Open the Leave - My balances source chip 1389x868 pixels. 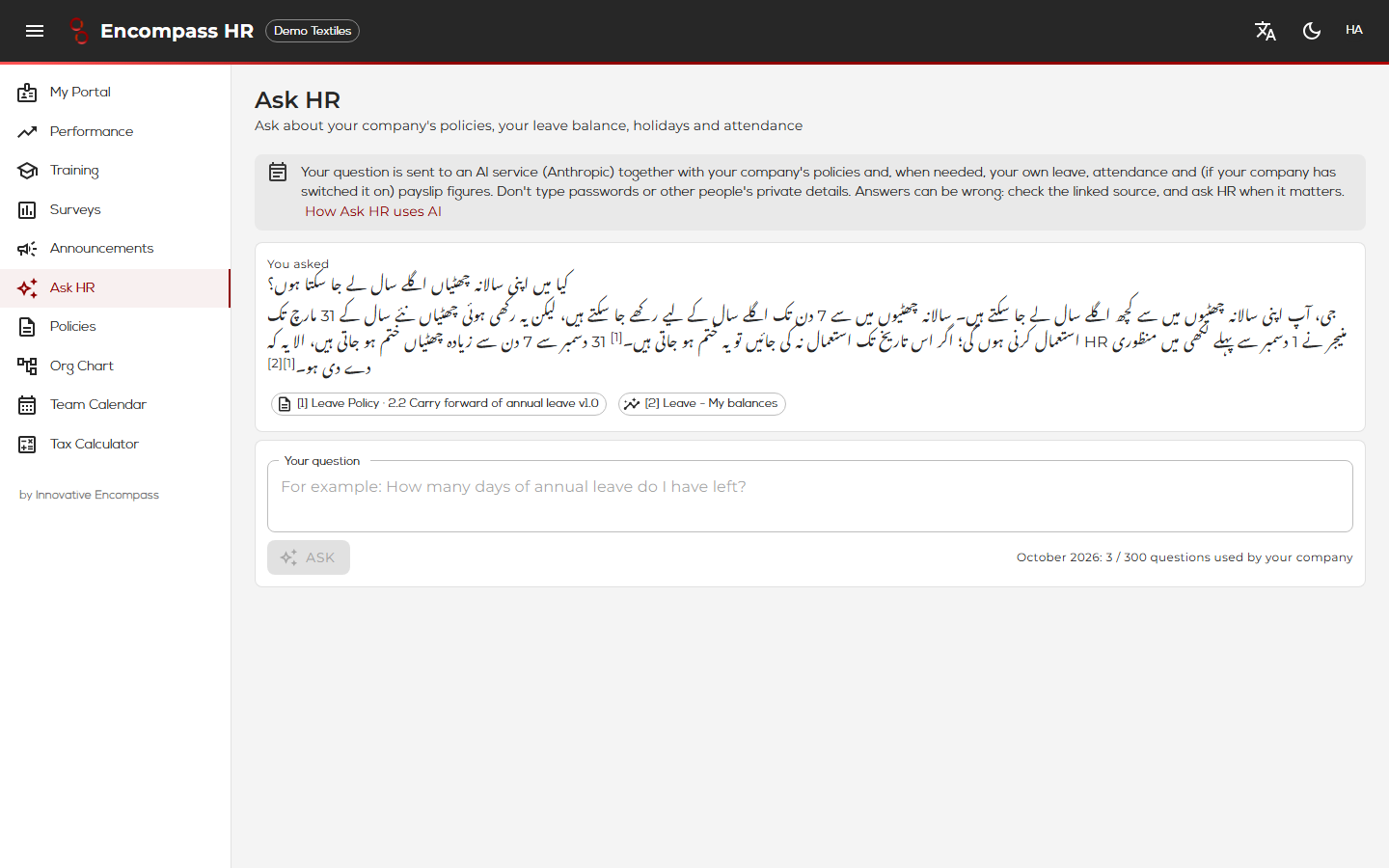click(x=702, y=404)
